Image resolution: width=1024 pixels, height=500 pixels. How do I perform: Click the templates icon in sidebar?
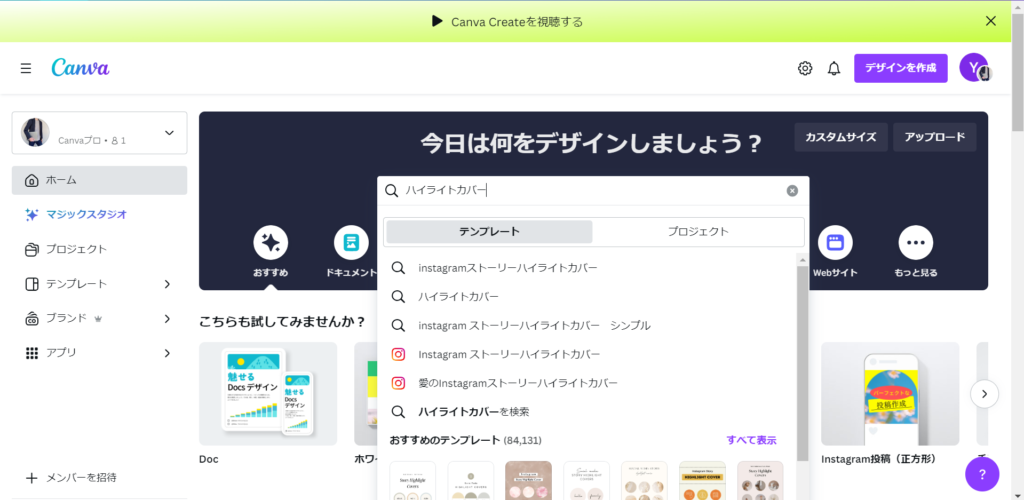tap(31, 284)
